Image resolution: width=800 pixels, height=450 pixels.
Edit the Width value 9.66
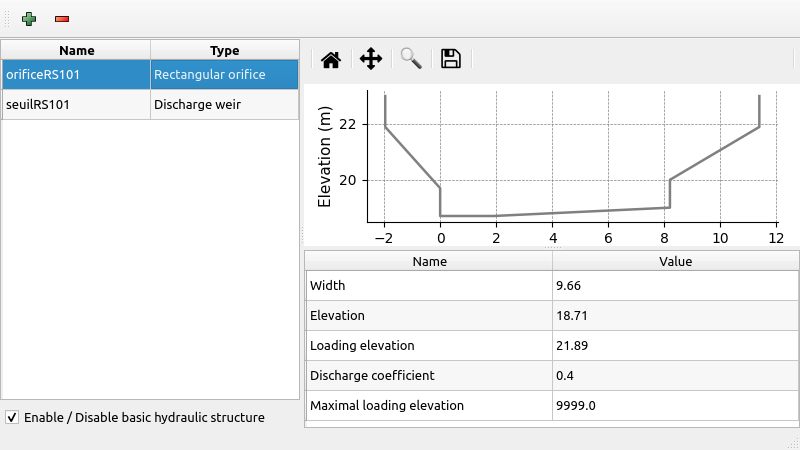click(675, 286)
